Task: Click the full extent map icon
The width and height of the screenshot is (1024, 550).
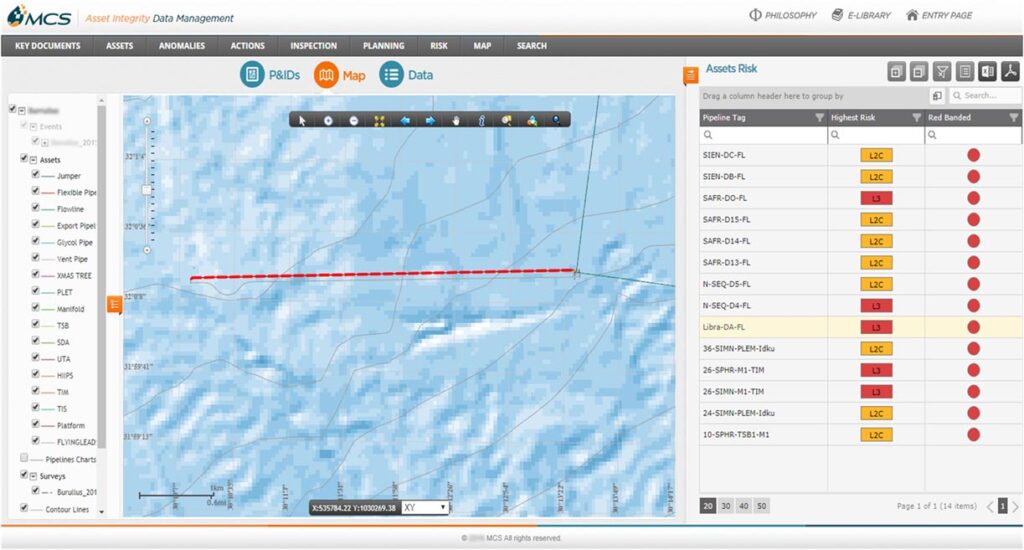Action: click(380, 120)
